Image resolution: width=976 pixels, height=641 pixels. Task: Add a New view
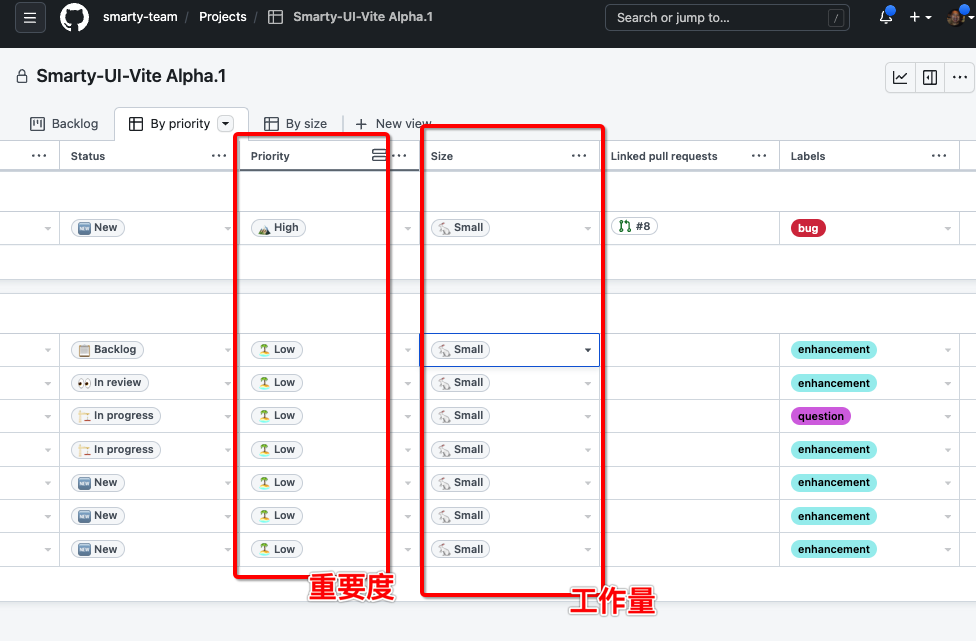pos(393,124)
